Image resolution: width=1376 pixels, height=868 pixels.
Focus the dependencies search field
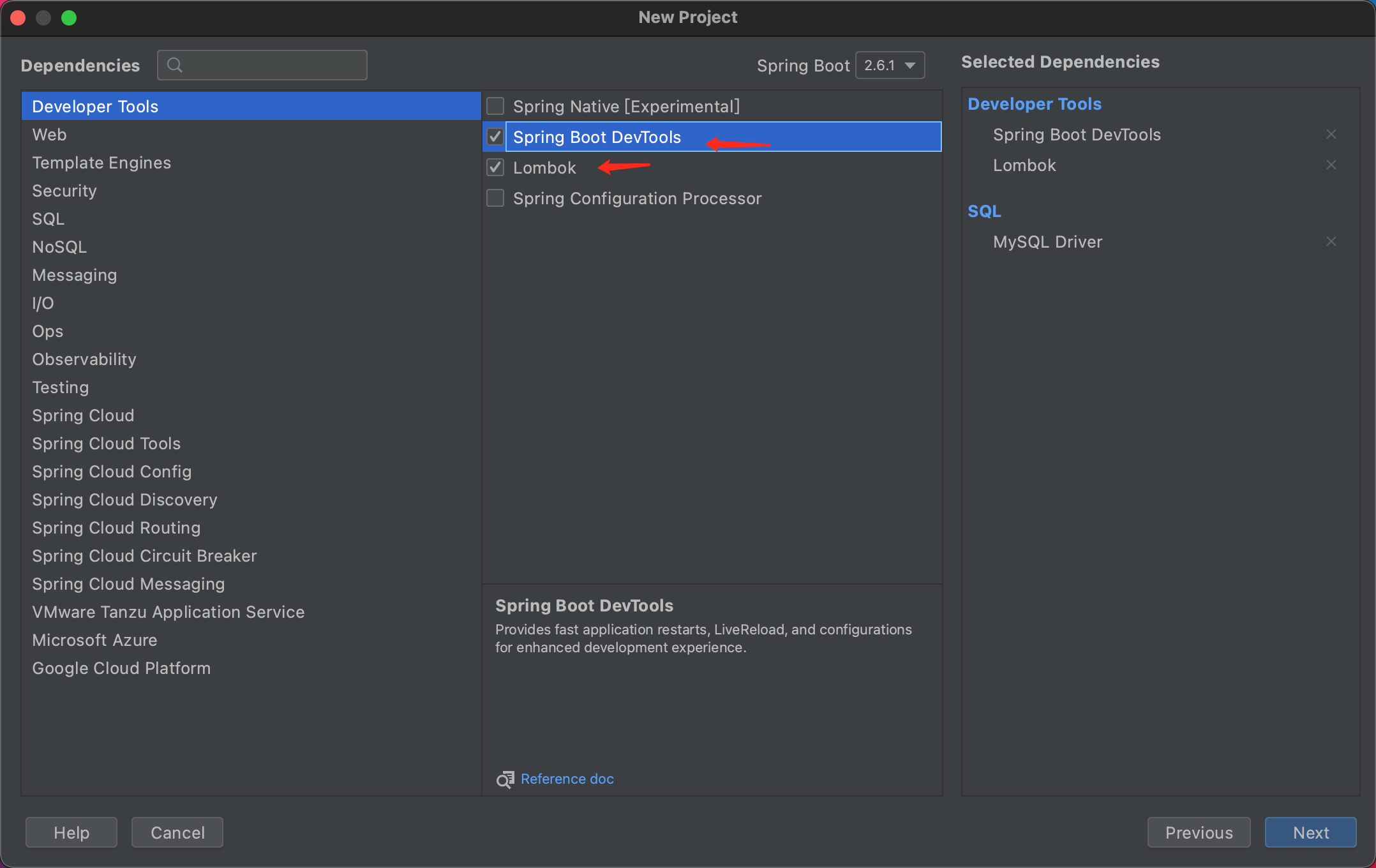pyautogui.click(x=274, y=65)
